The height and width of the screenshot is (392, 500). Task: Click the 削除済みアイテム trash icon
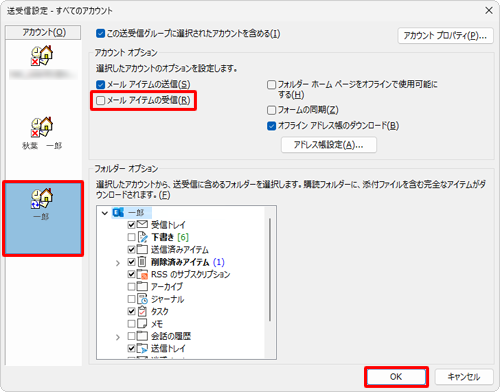(142, 261)
